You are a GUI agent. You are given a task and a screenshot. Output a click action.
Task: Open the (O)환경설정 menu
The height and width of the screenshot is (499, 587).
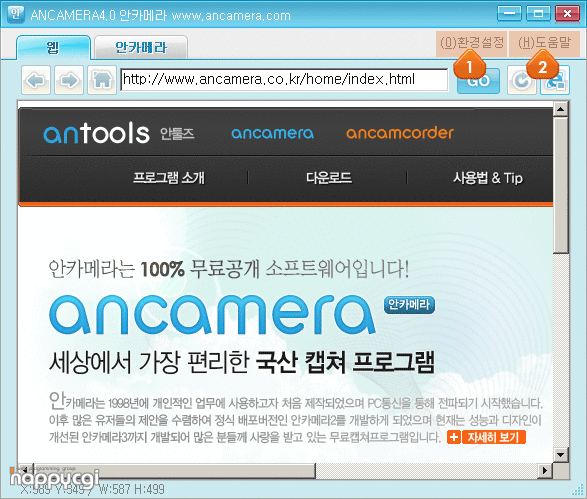click(472, 43)
